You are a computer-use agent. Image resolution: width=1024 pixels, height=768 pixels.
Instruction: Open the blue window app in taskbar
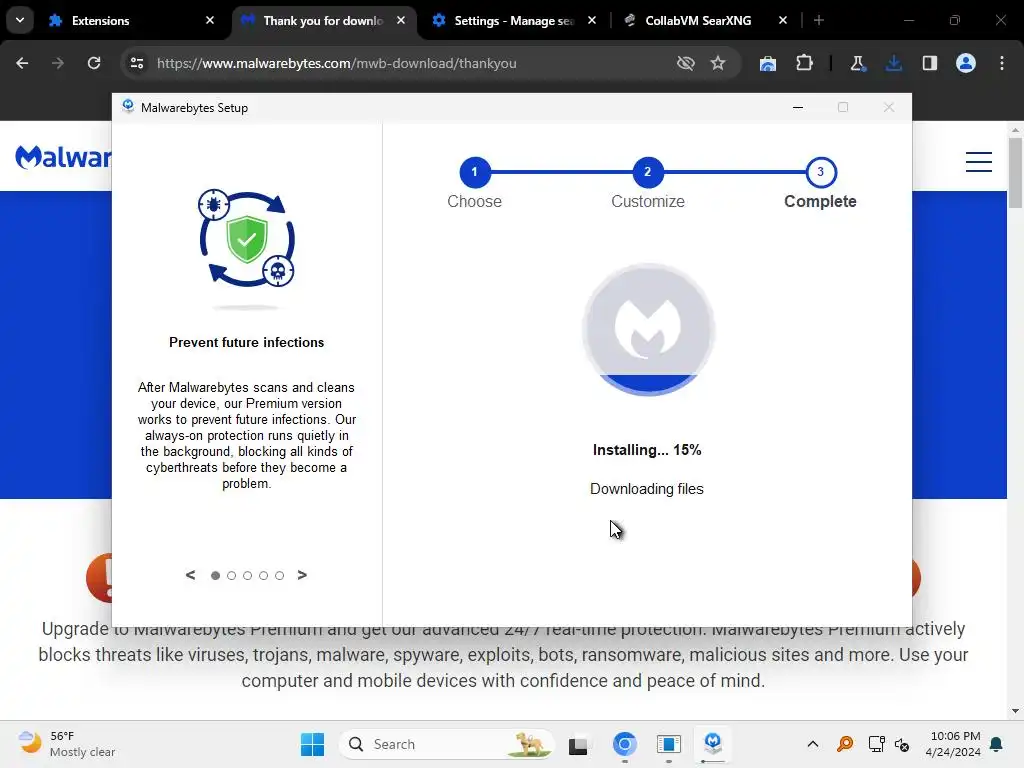tap(669, 744)
